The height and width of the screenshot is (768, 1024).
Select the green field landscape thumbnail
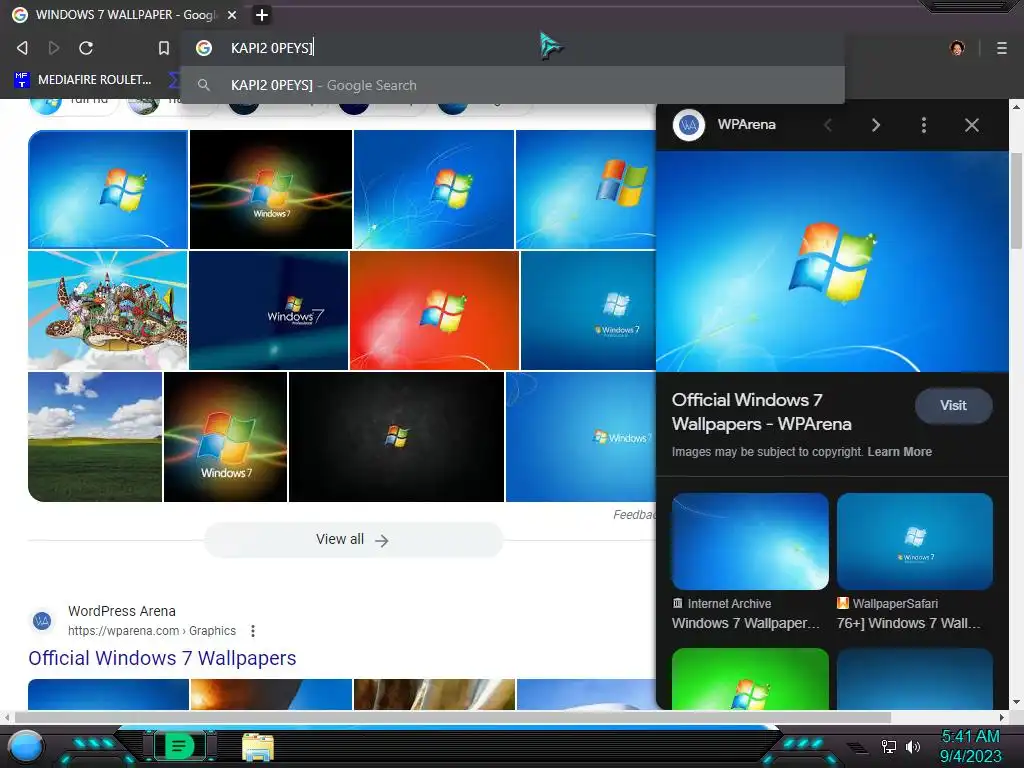click(95, 437)
